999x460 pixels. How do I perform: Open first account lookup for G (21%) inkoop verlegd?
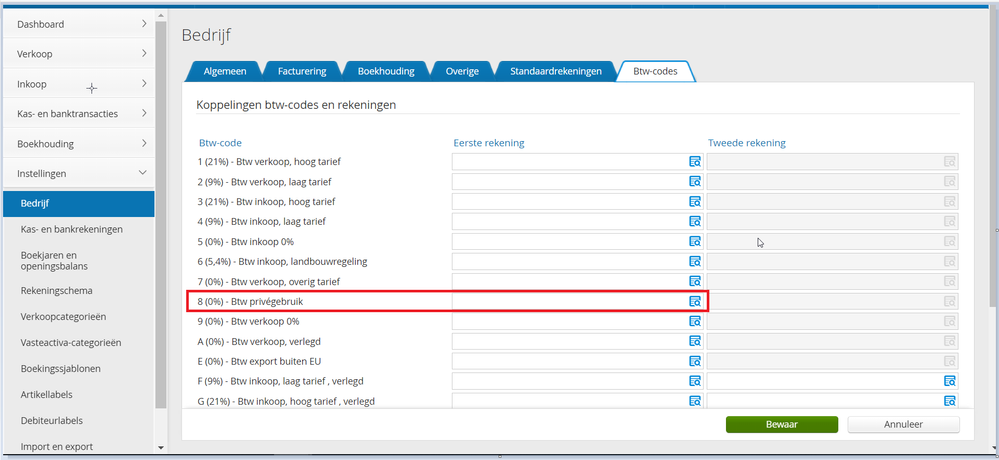click(x=694, y=401)
